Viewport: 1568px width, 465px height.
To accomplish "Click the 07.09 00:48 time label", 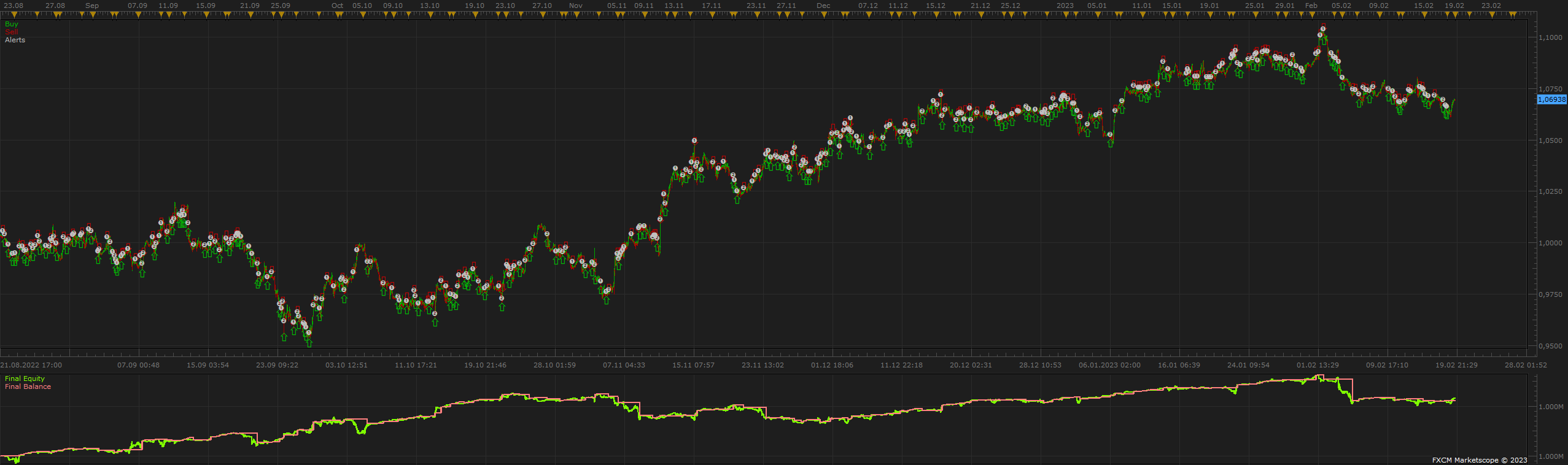I will [138, 365].
